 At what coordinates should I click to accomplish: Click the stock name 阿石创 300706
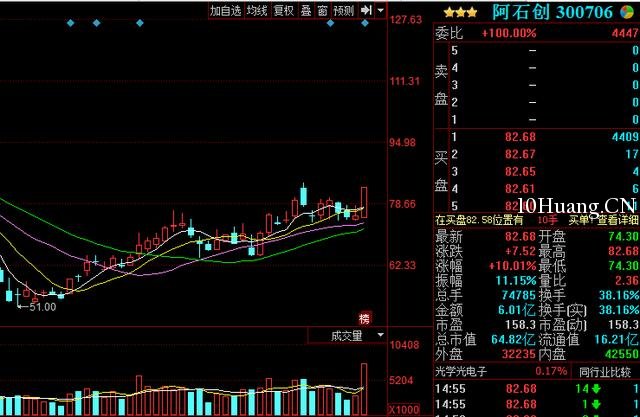tap(552, 12)
